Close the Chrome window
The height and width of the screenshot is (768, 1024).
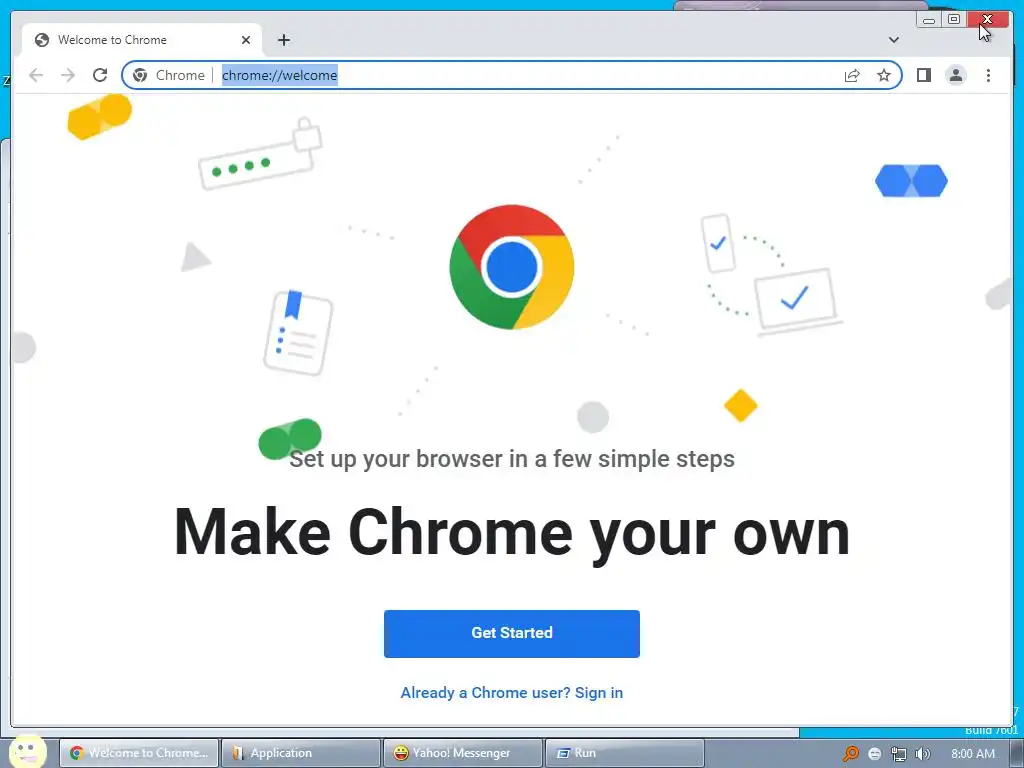(987, 20)
